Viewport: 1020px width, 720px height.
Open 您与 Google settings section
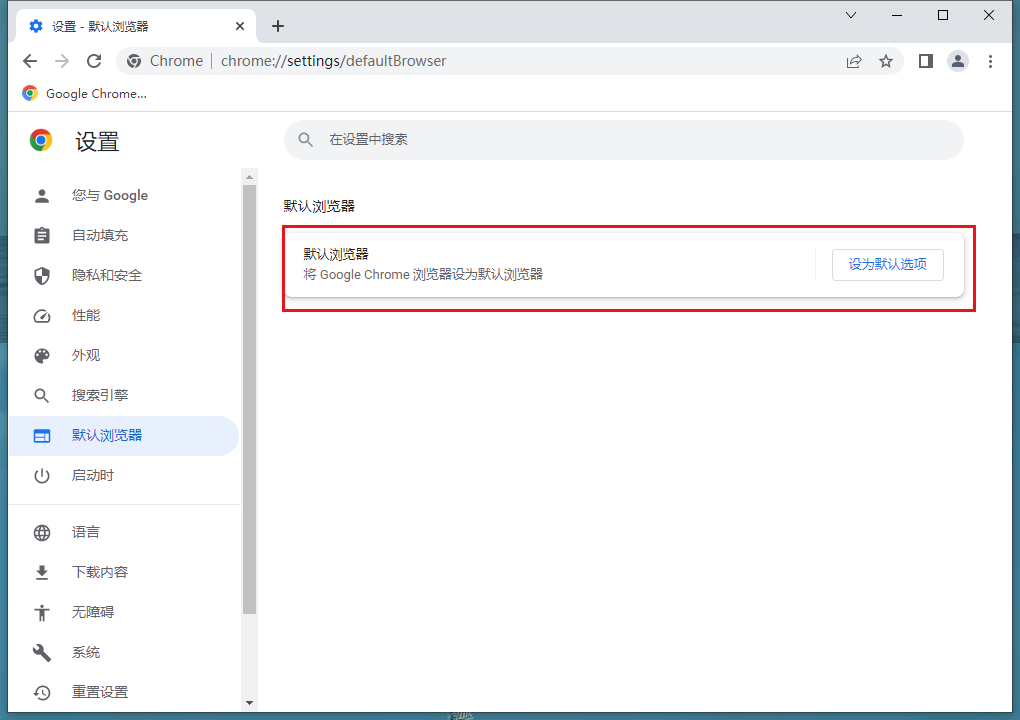point(124,195)
